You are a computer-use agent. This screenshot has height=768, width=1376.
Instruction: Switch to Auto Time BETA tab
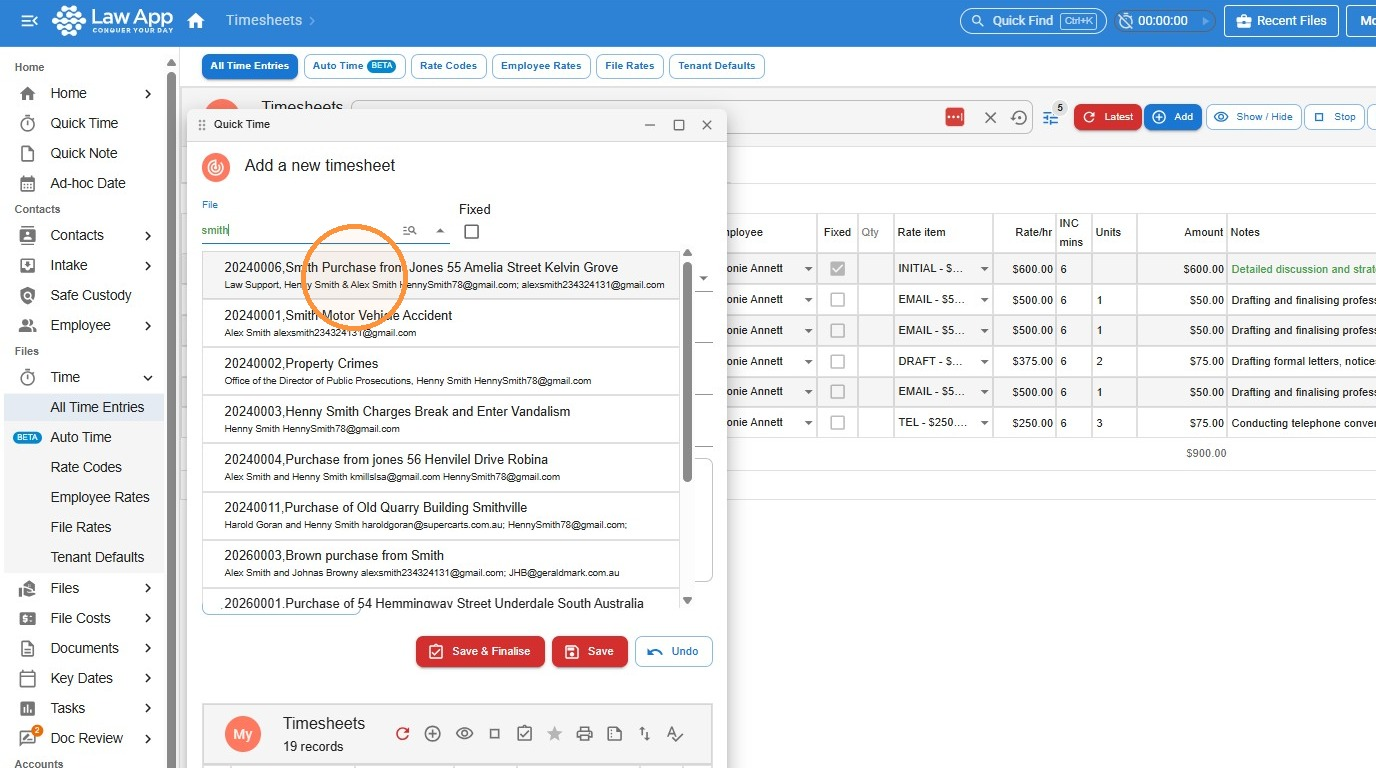click(354, 66)
